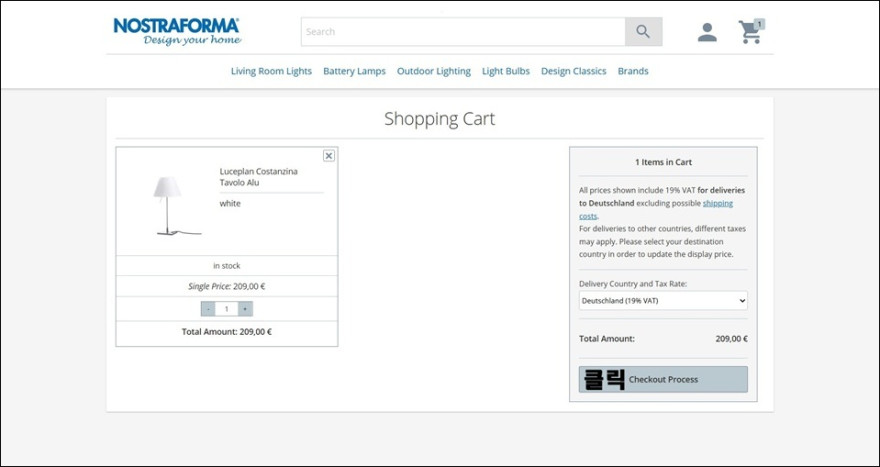Open the Delivery Country and Tax Rate dropdown
The height and width of the screenshot is (467, 880).
(663, 300)
